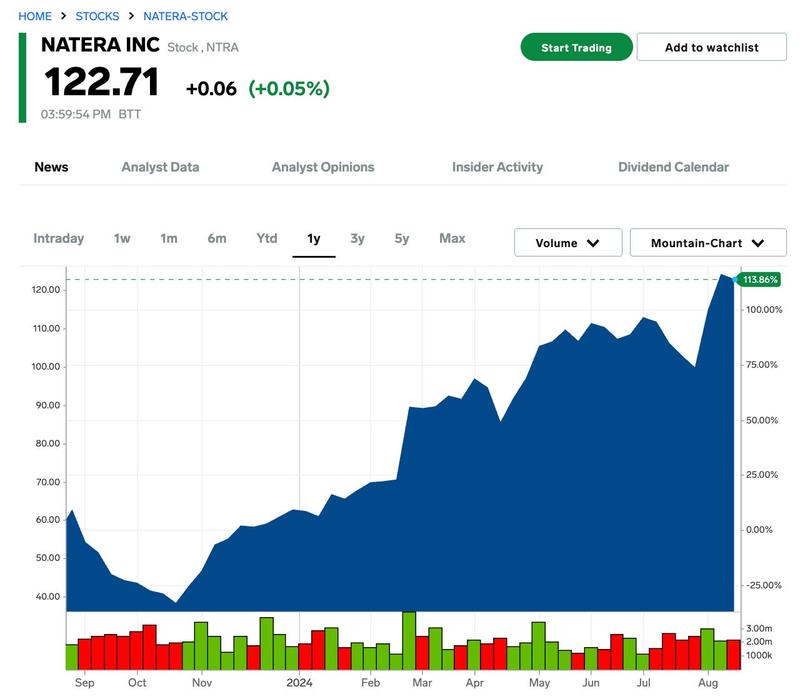Expand the Volume dropdown

[568, 243]
